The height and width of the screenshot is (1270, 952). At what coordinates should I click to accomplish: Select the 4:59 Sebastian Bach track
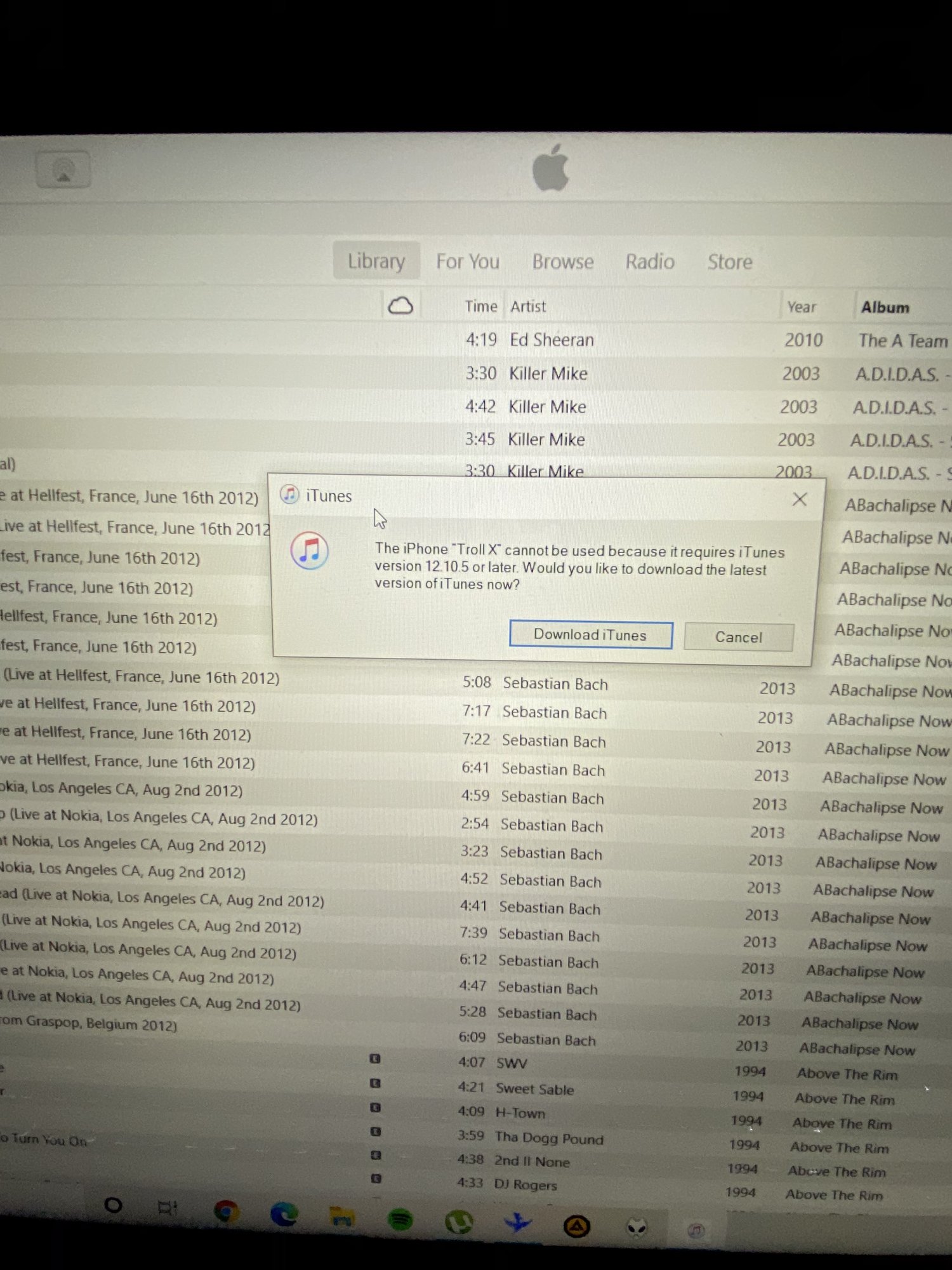point(476,798)
